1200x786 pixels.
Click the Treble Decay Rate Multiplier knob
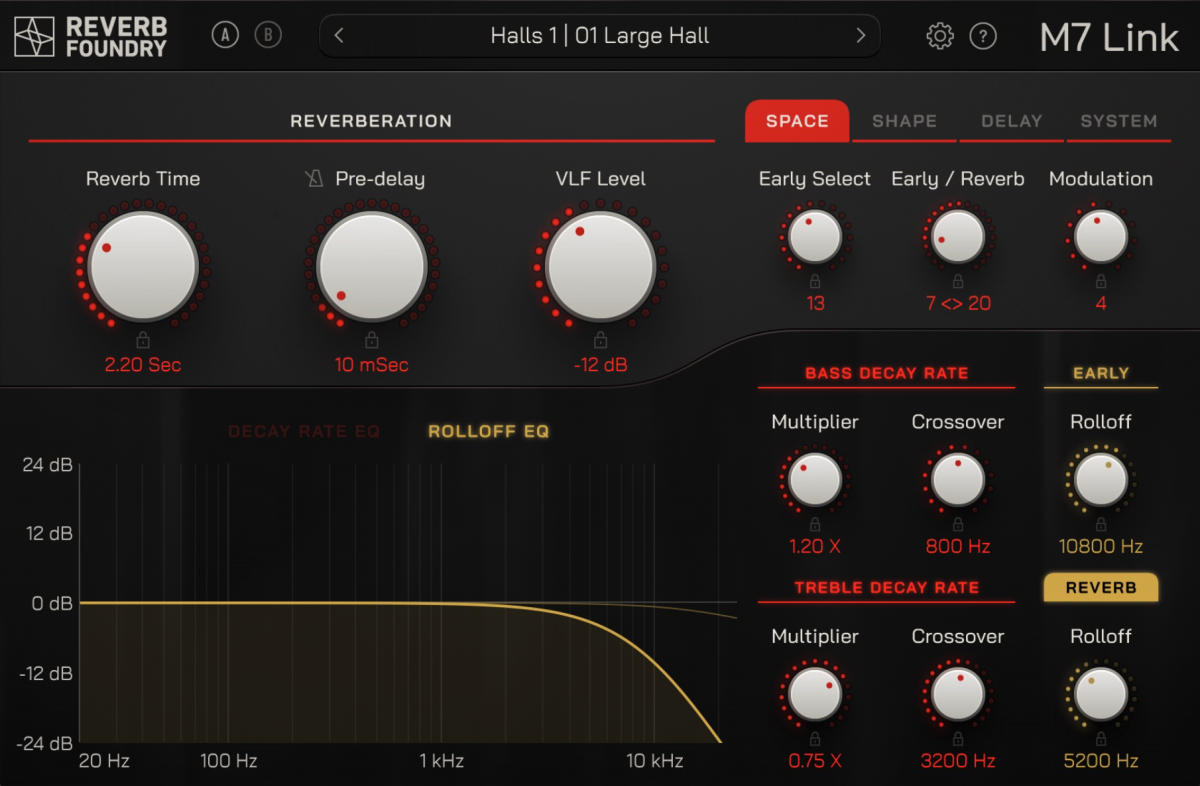[815, 694]
